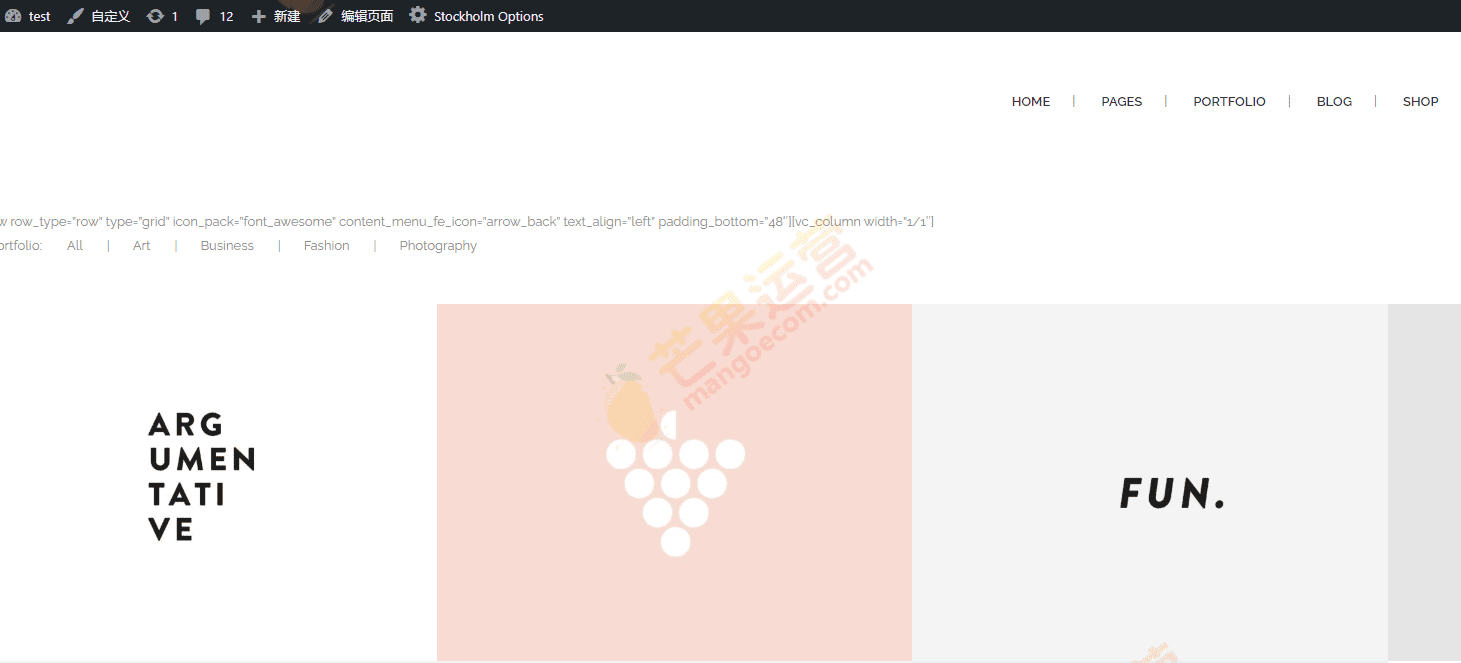Click the updates refresh icon

(155, 16)
